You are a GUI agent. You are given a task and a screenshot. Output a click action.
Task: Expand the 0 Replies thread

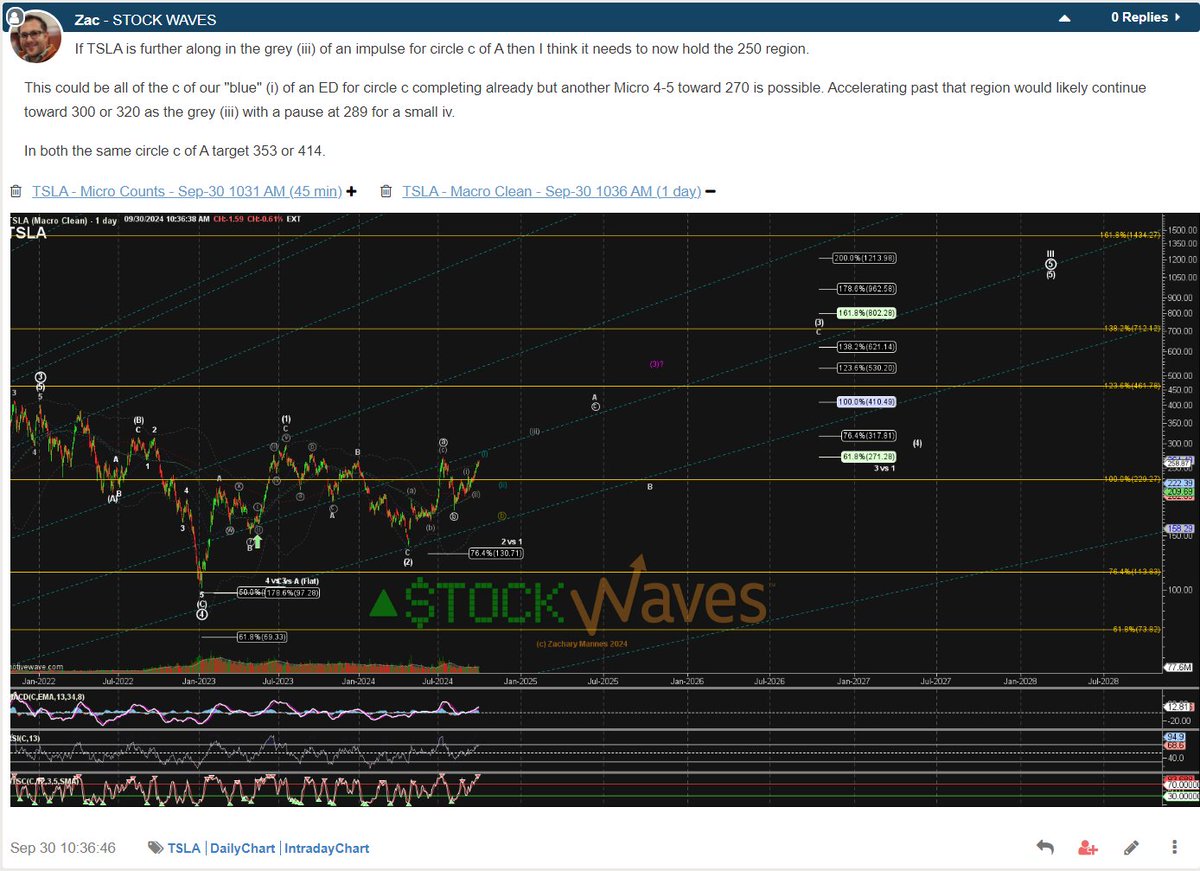(x=1139, y=16)
